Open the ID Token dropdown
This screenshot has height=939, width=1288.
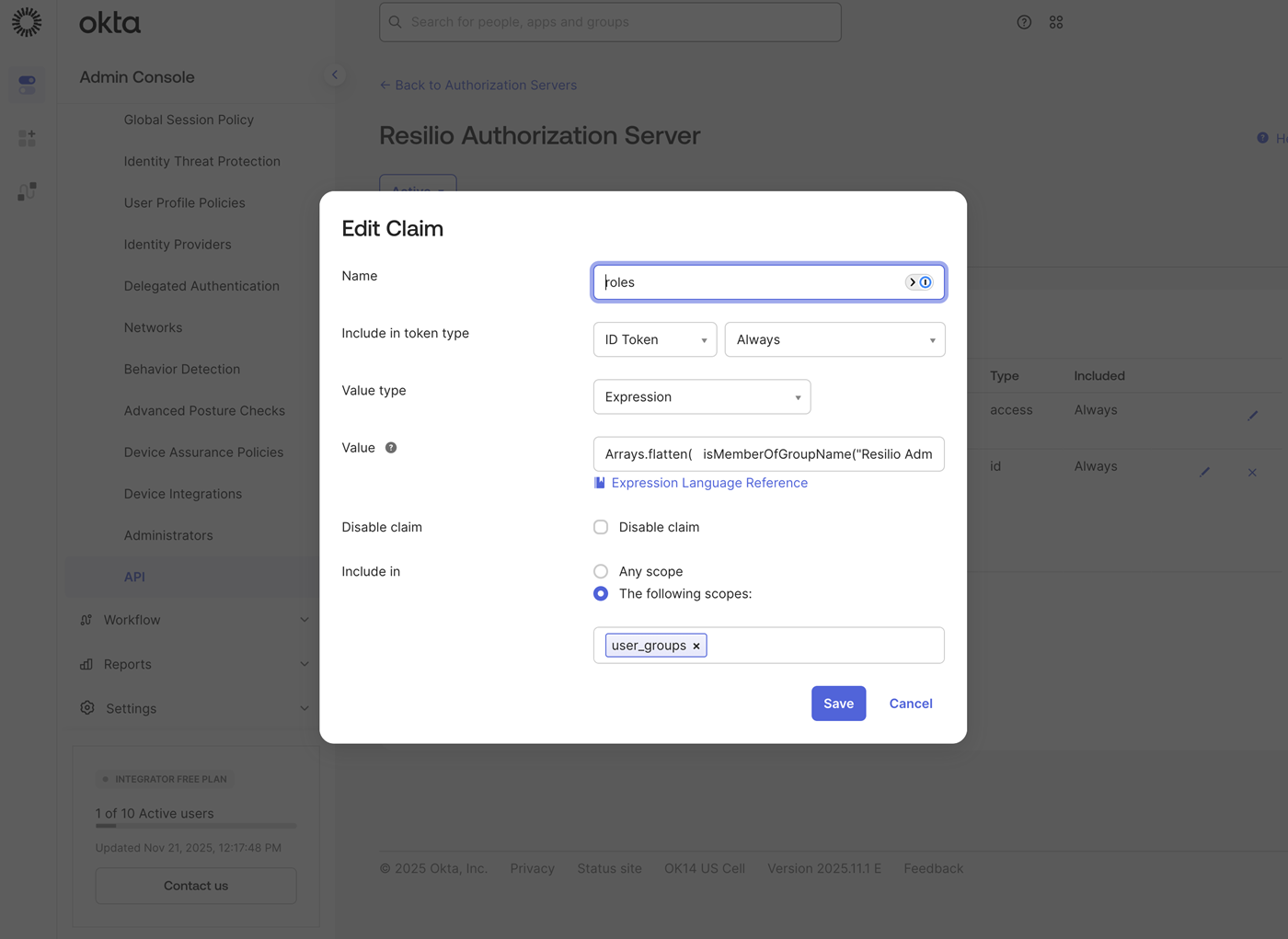point(655,339)
